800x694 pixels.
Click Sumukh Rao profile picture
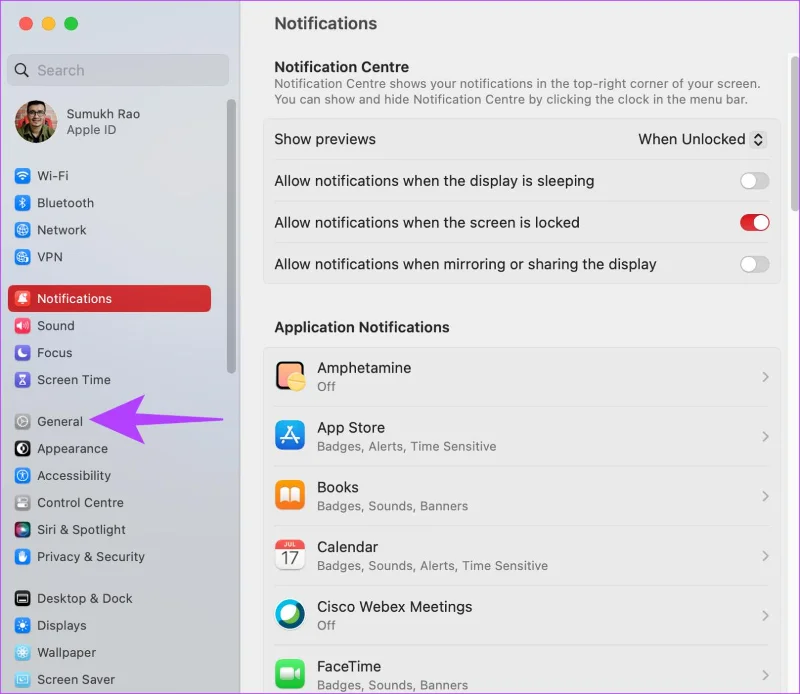pos(36,121)
